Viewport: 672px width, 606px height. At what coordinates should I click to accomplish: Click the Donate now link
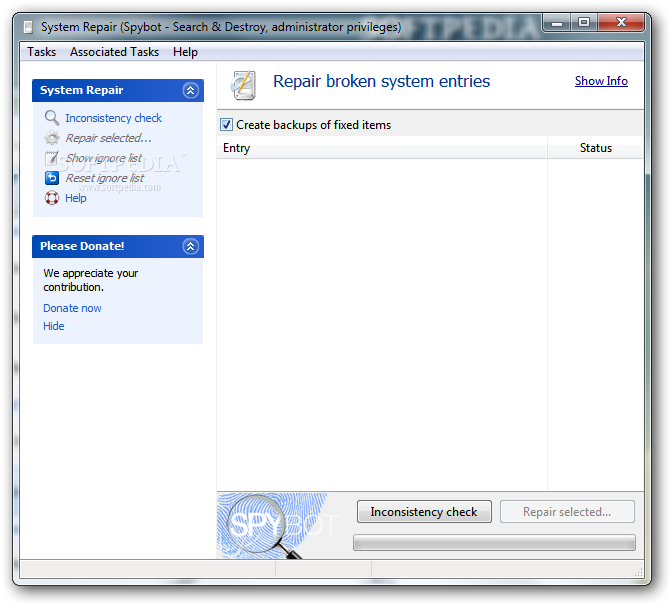coord(72,308)
